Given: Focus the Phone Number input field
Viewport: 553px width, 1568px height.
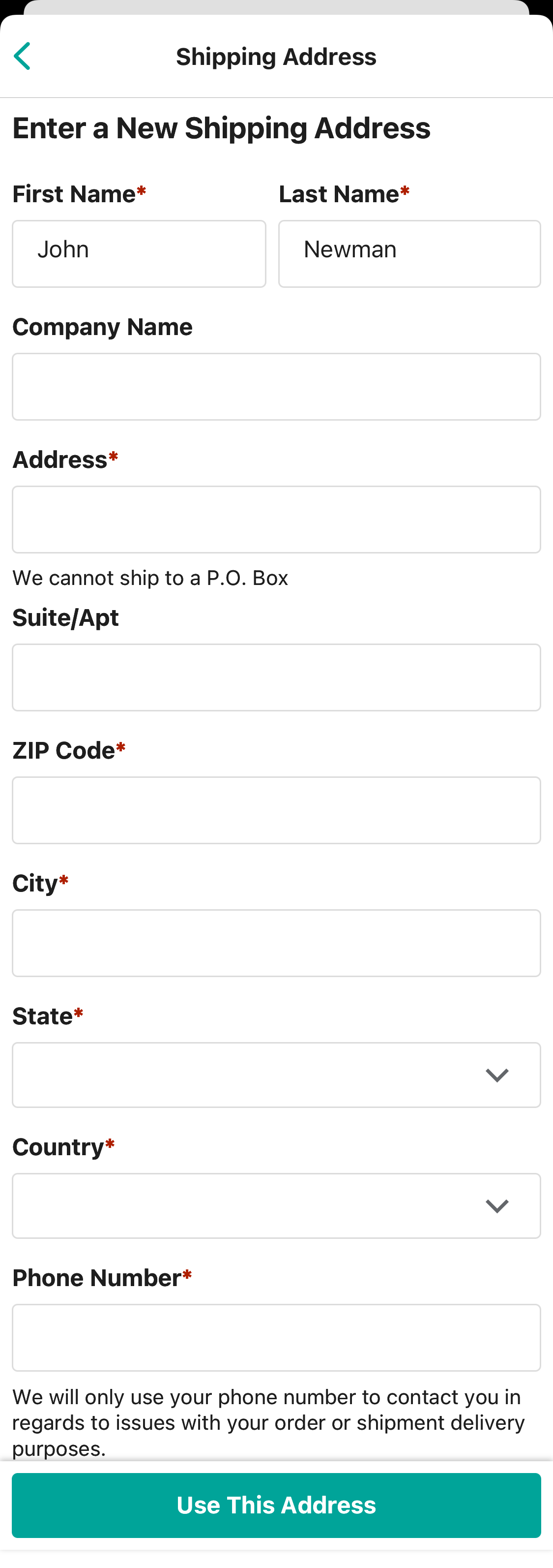Looking at the screenshot, I should coord(276,1337).
